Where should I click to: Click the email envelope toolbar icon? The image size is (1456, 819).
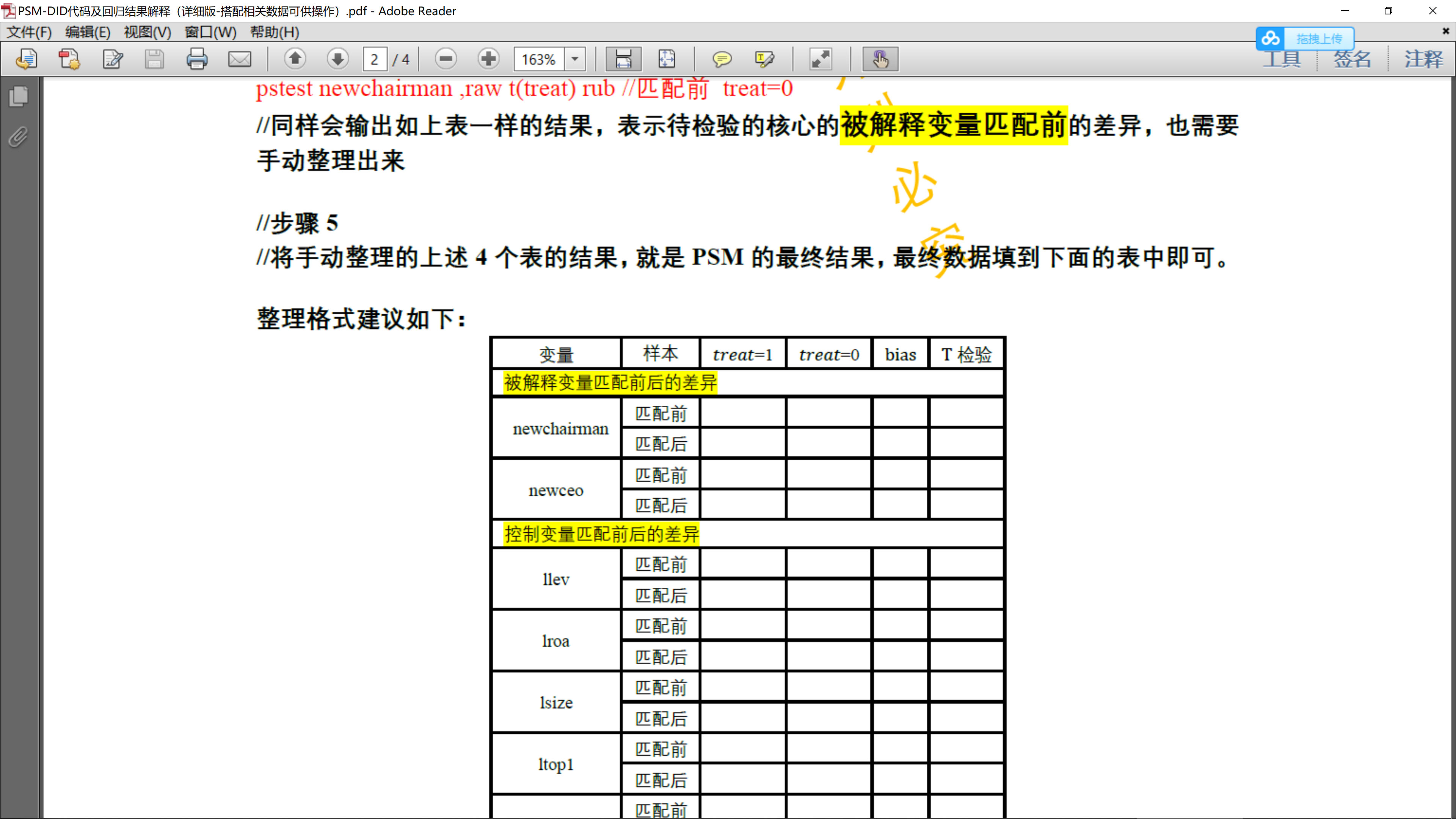coord(240,59)
